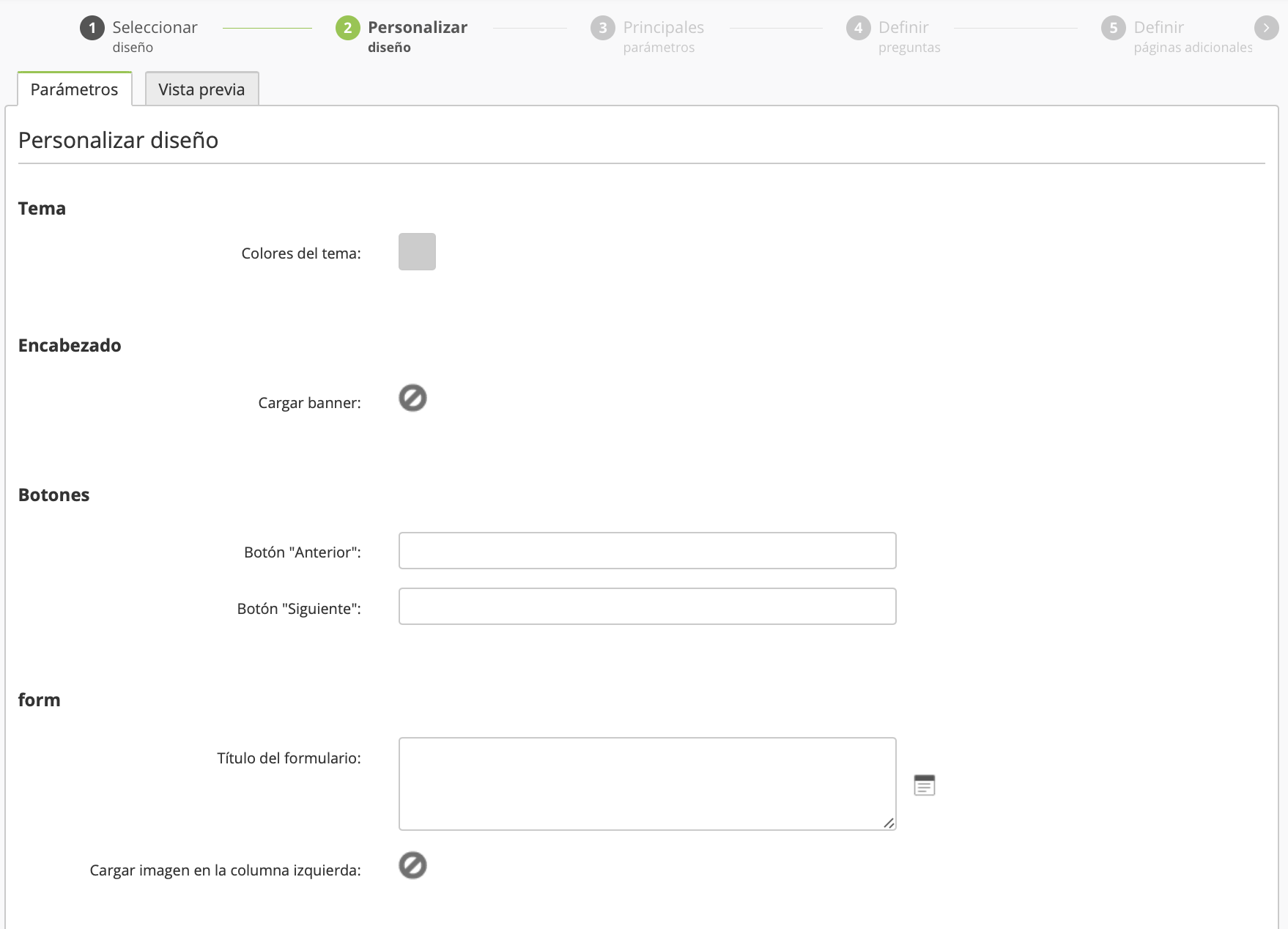Image resolution: width=1288 pixels, height=929 pixels.
Task: Click the Botón "Anterior" text field
Action: [647, 550]
